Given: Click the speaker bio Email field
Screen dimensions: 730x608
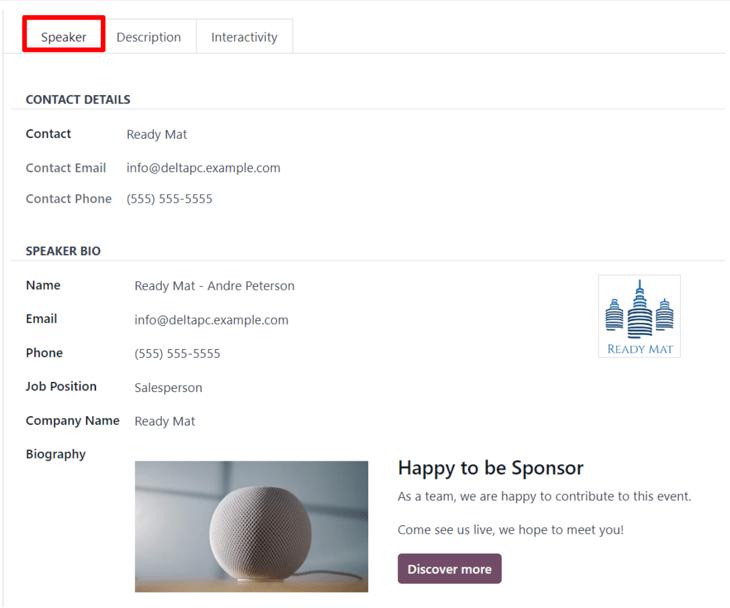Looking at the screenshot, I should (211, 320).
